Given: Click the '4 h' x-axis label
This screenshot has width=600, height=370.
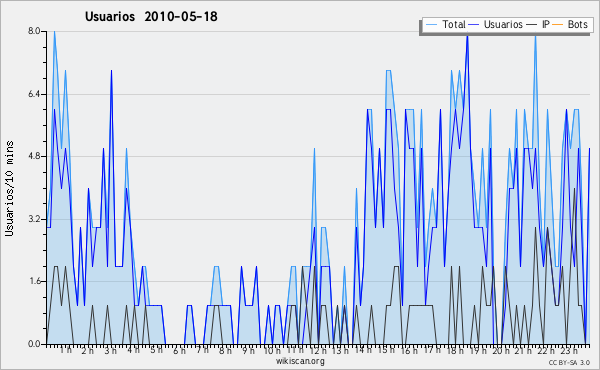Looking at the screenshot, I should tap(133, 350).
